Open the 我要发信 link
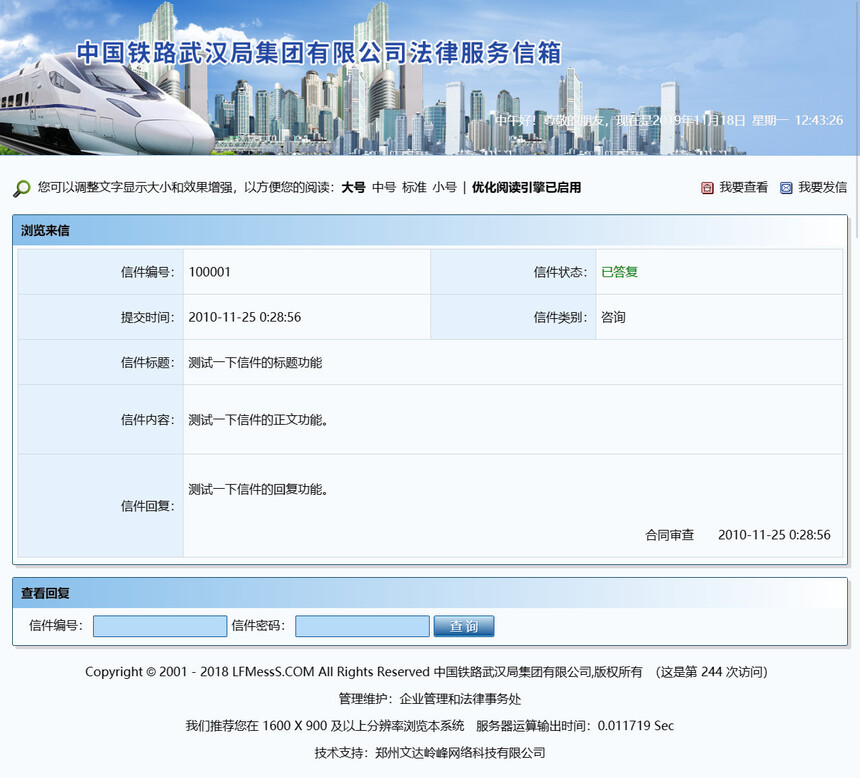Image resolution: width=860 pixels, height=778 pixels. 822,188
